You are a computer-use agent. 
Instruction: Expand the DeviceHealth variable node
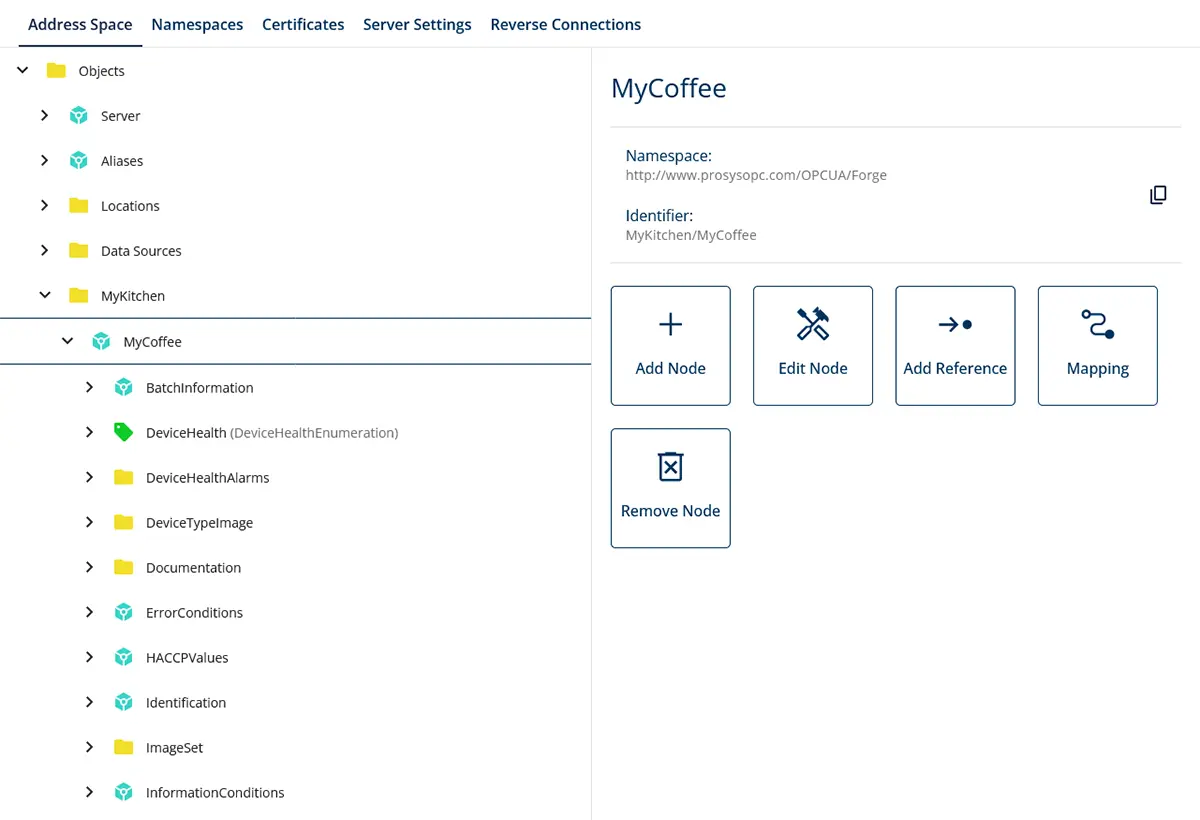pos(89,433)
